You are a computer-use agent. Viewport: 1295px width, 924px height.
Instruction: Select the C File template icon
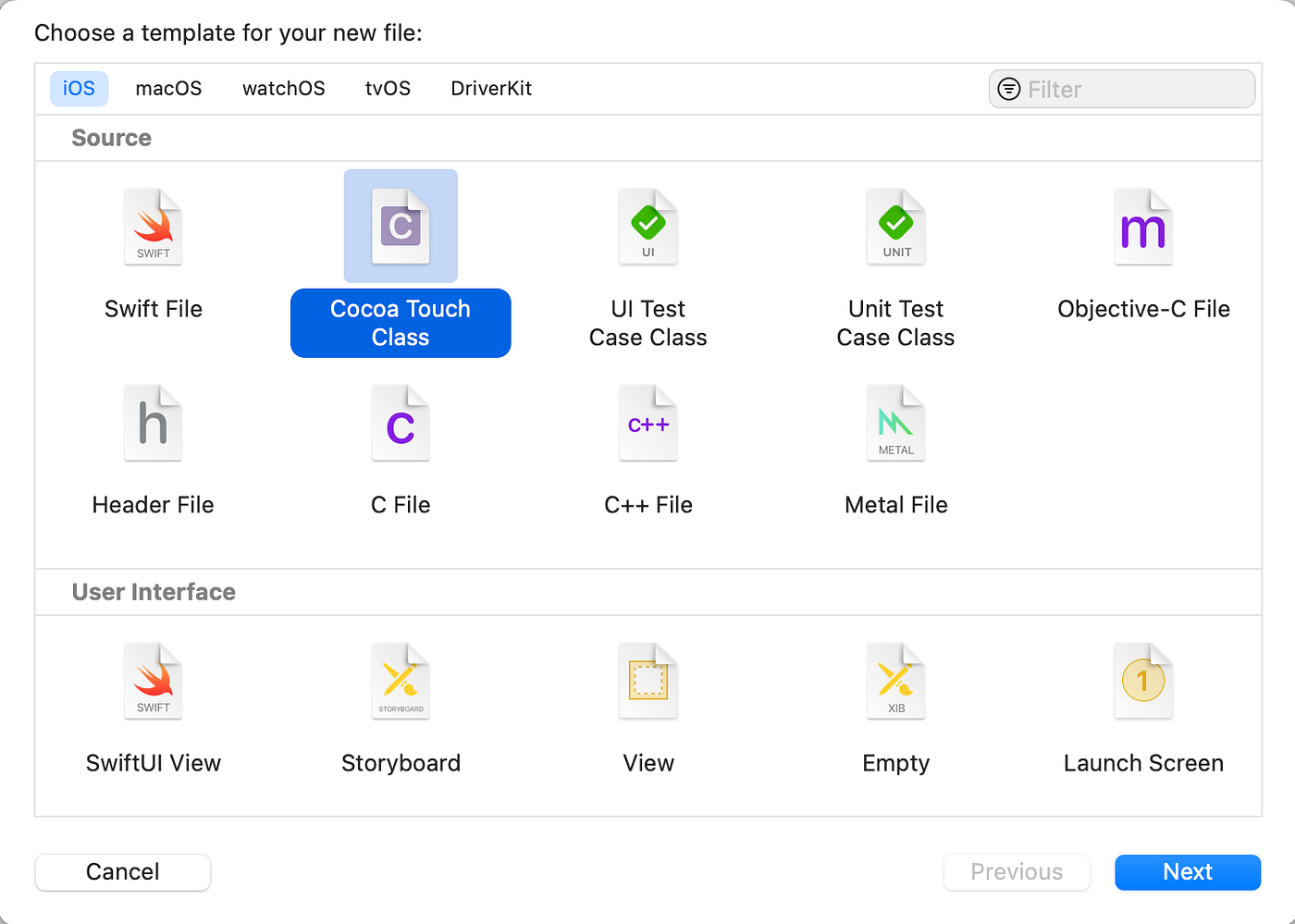(401, 423)
